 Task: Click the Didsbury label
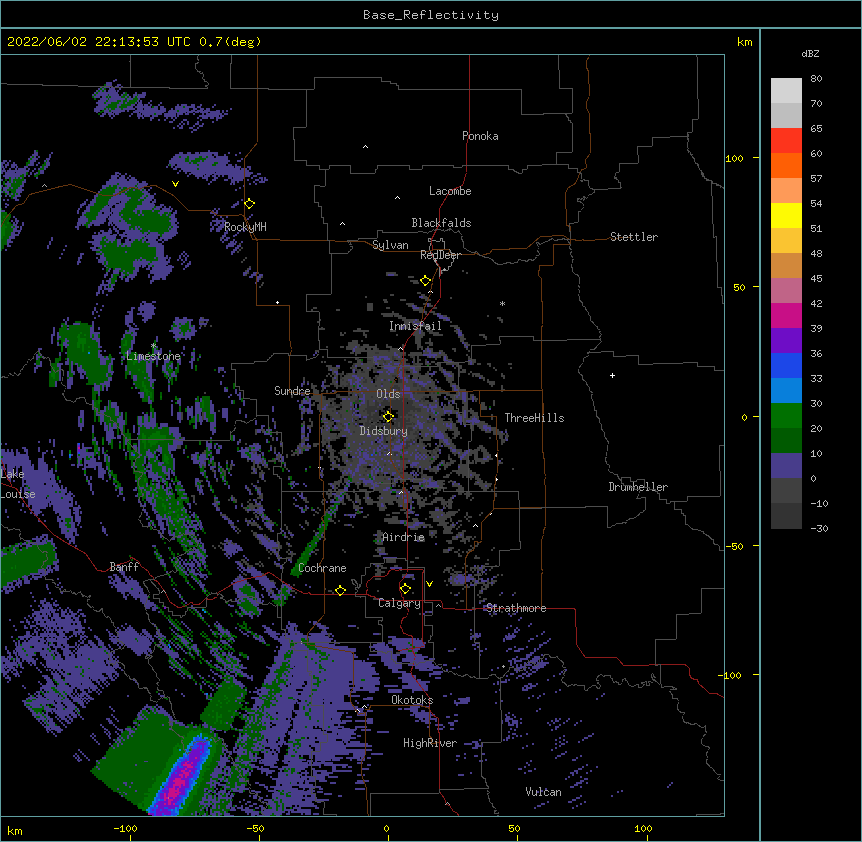click(384, 431)
